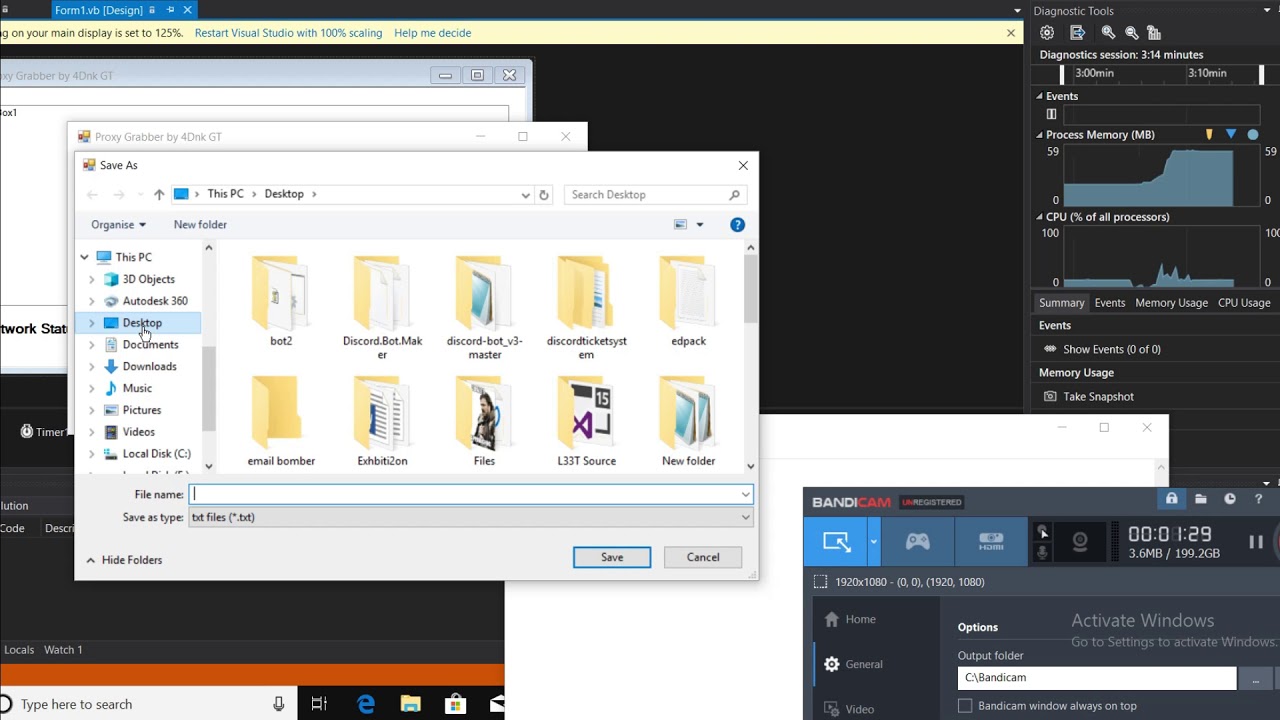Select Downloads in the navigation tree
The height and width of the screenshot is (720, 1280).
(149, 367)
